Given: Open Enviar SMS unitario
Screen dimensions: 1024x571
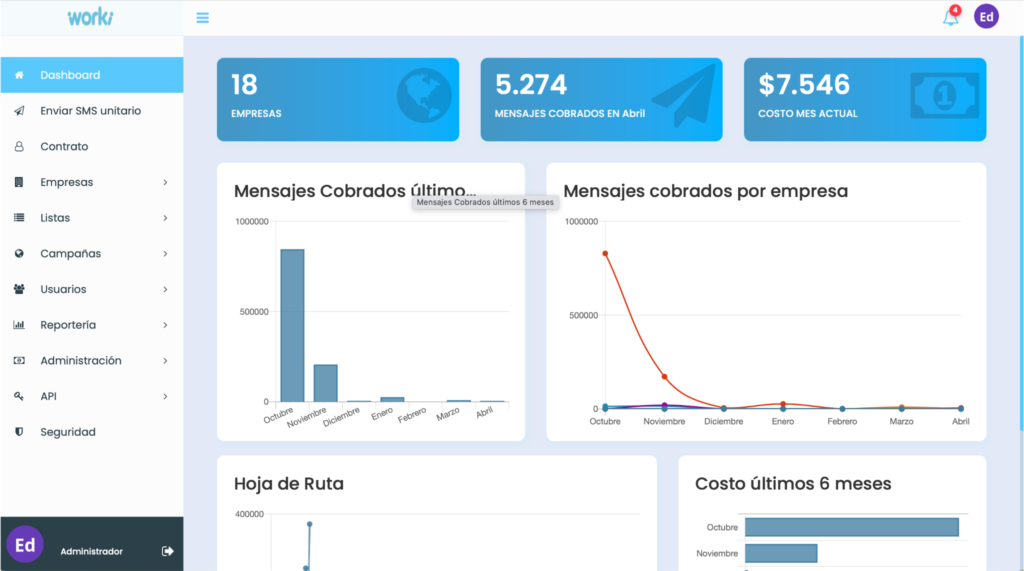Looking at the screenshot, I should click(91, 111).
